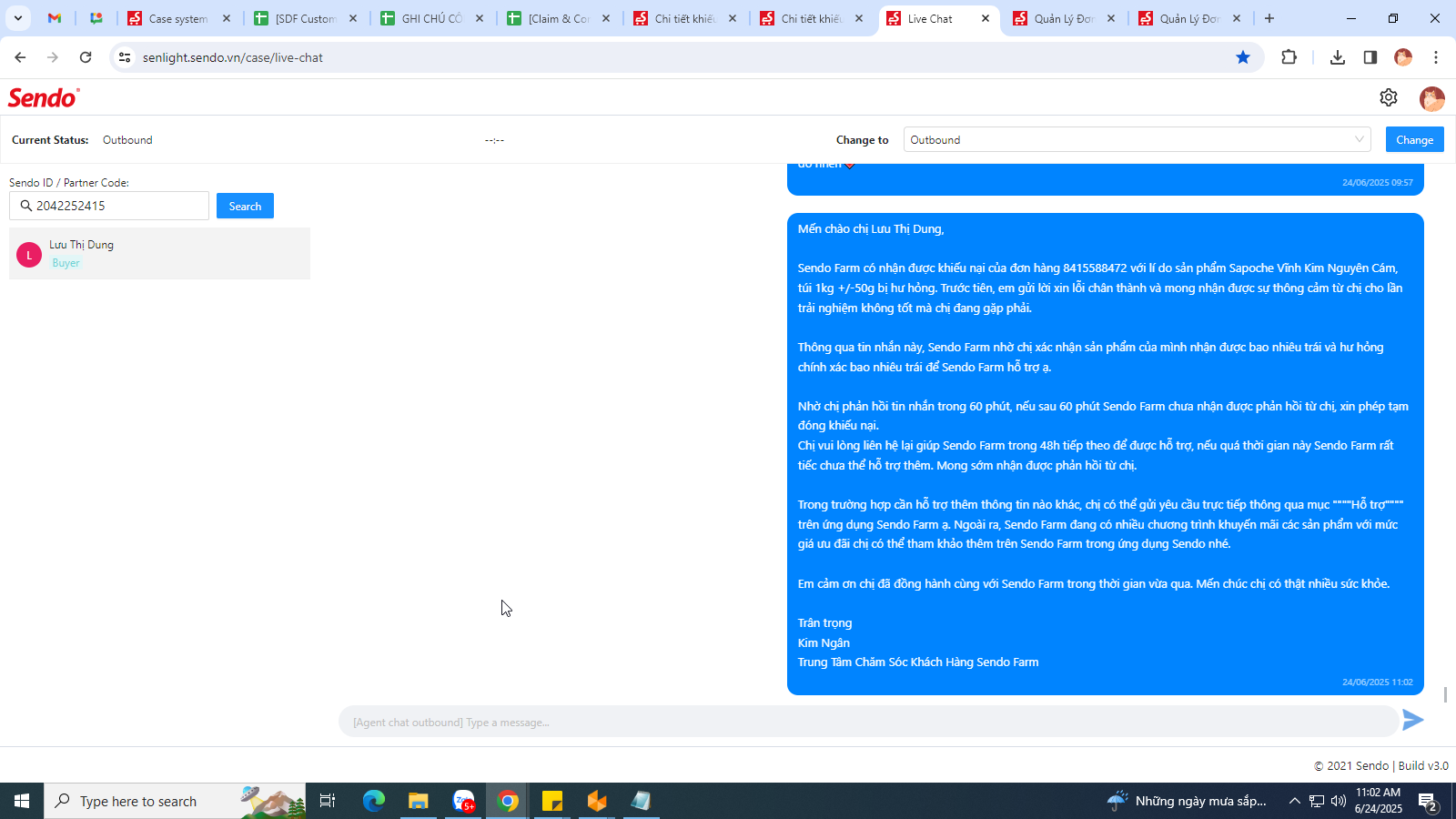Open the Gmail pinned tab
The width and height of the screenshot is (1456, 819).
tap(55, 18)
